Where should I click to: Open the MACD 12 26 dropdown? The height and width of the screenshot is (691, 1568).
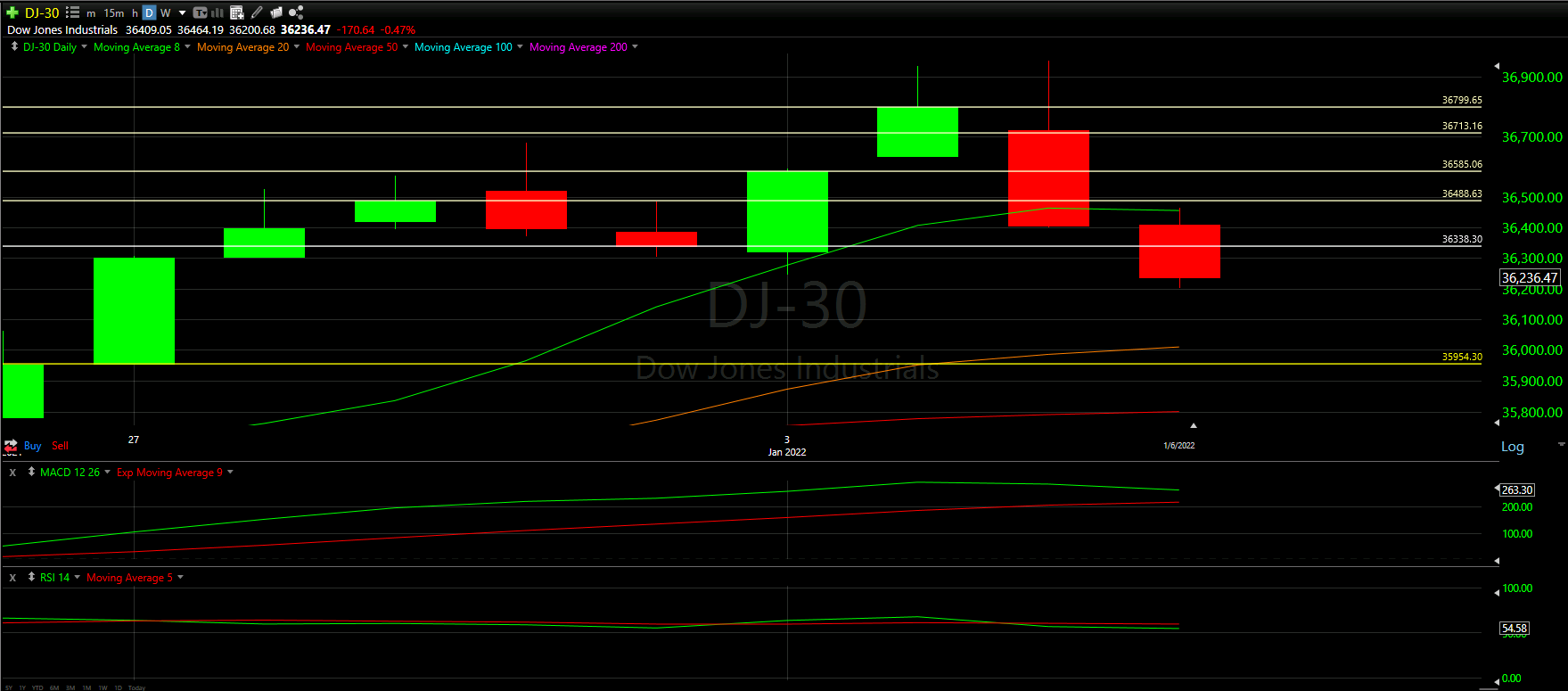(x=107, y=472)
